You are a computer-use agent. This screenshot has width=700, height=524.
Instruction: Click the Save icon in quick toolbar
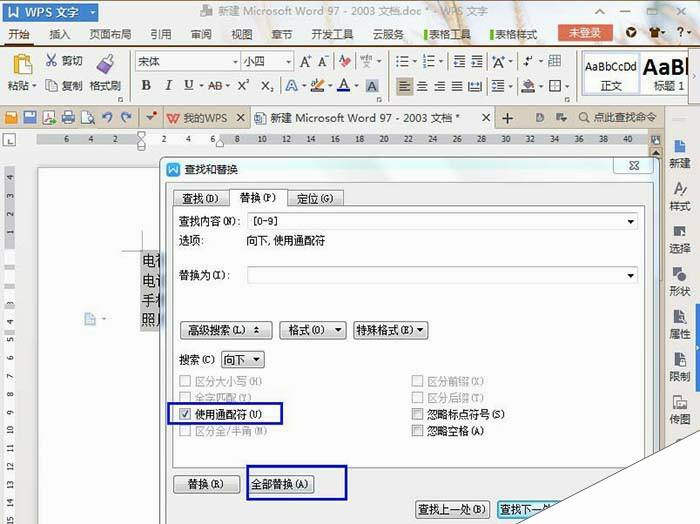pyautogui.click(x=30, y=118)
